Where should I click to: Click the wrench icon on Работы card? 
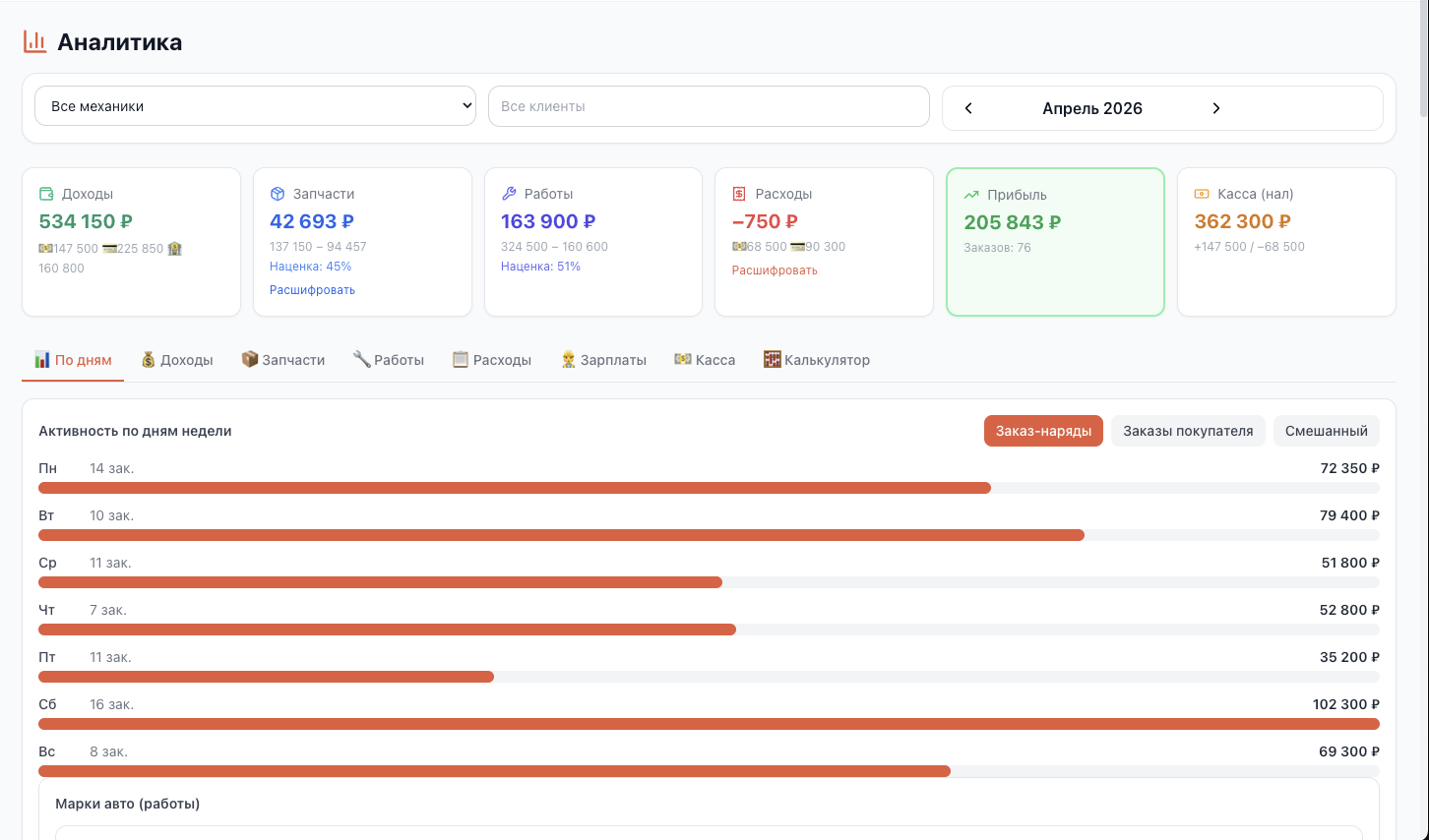[509, 194]
